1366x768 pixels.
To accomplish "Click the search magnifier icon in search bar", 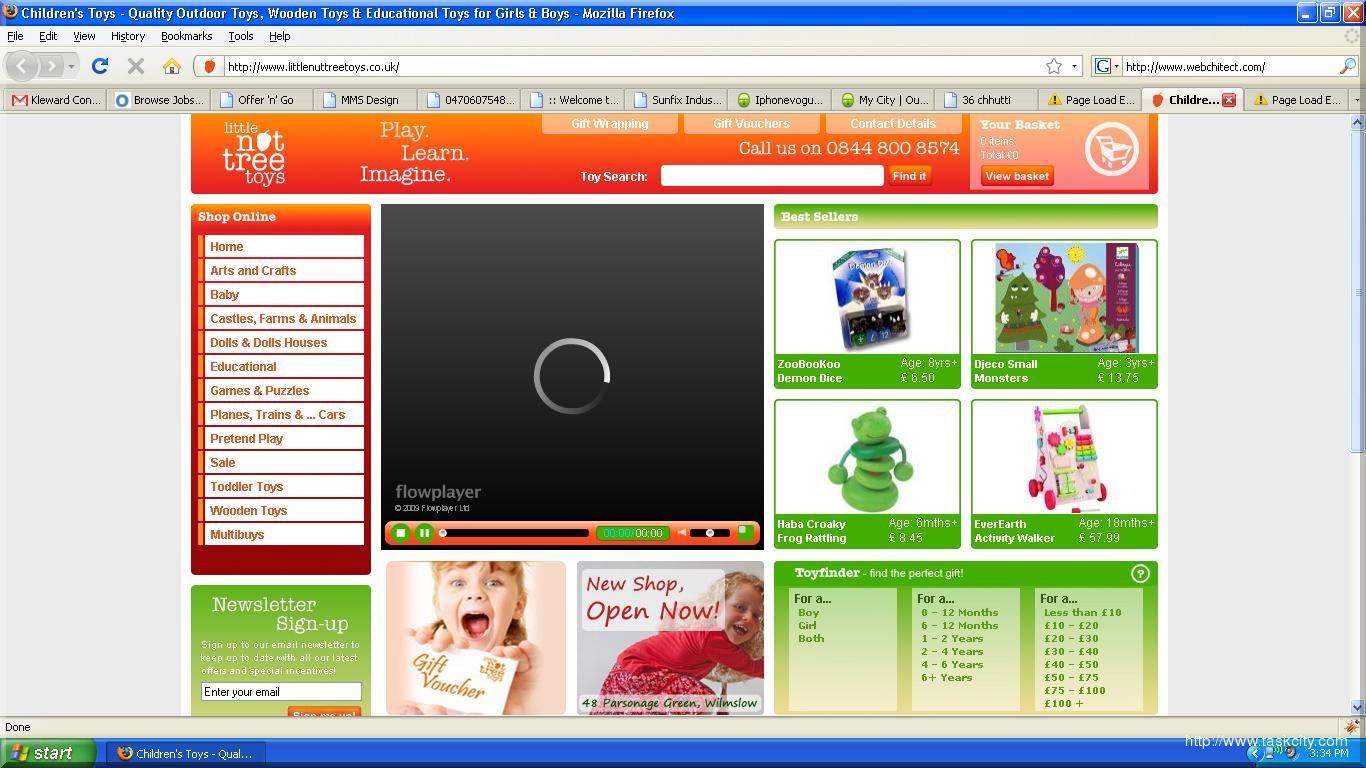I will click(1347, 66).
